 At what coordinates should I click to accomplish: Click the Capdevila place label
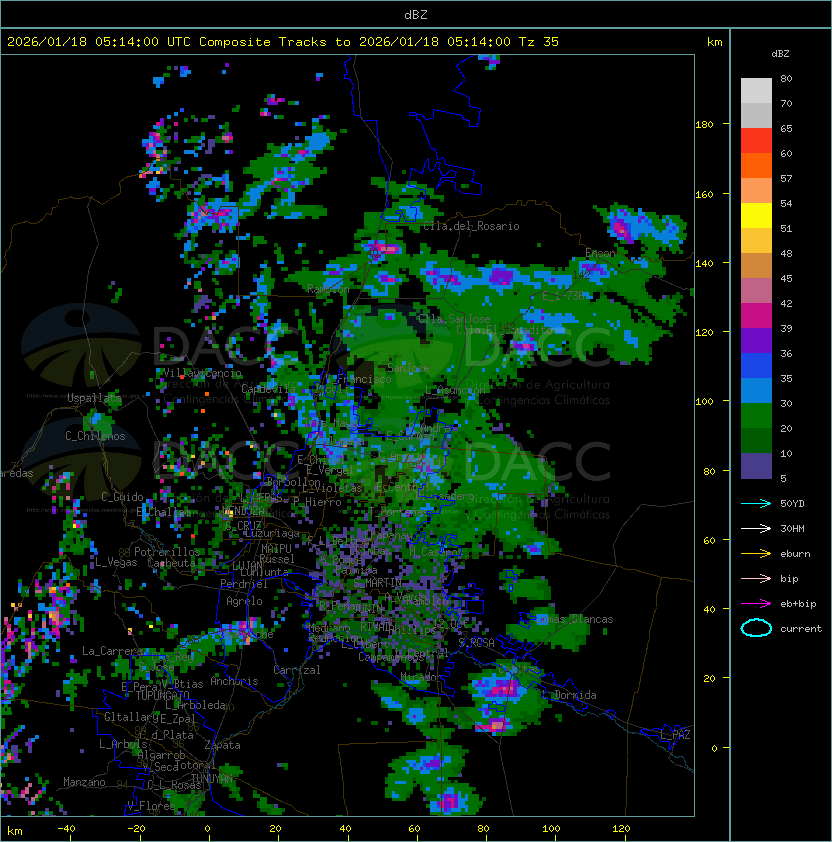click(x=269, y=388)
